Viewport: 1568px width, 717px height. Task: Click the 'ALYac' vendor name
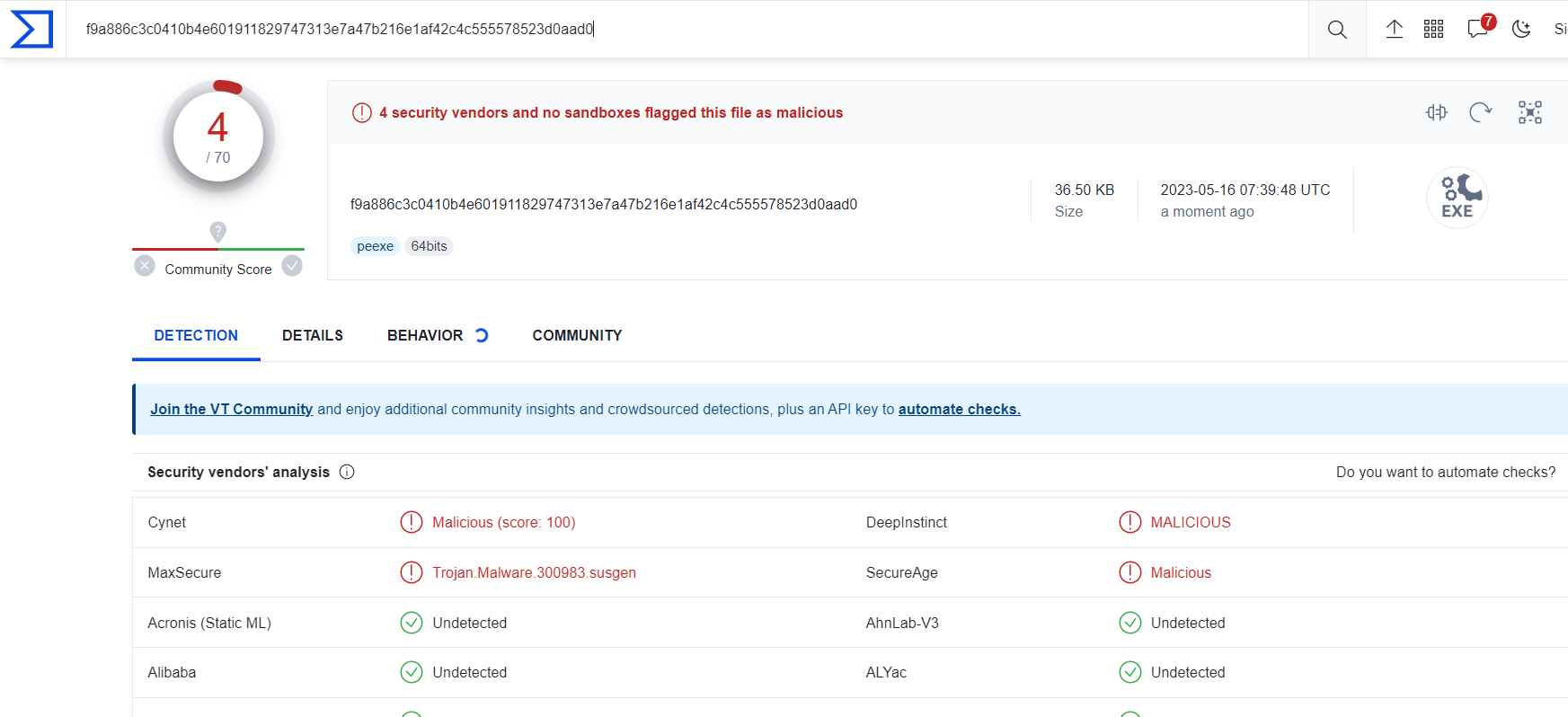tap(886, 672)
